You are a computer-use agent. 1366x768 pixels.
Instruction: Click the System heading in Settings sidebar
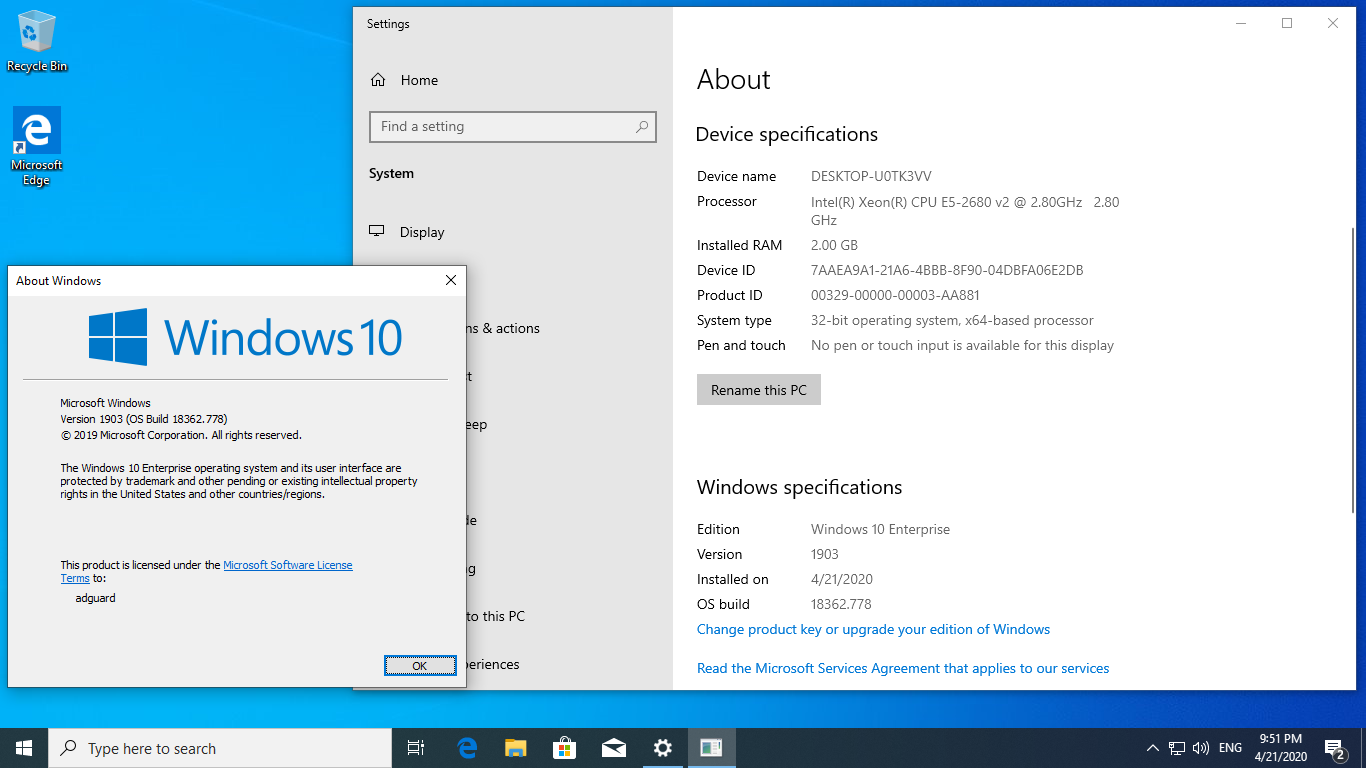[391, 173]
